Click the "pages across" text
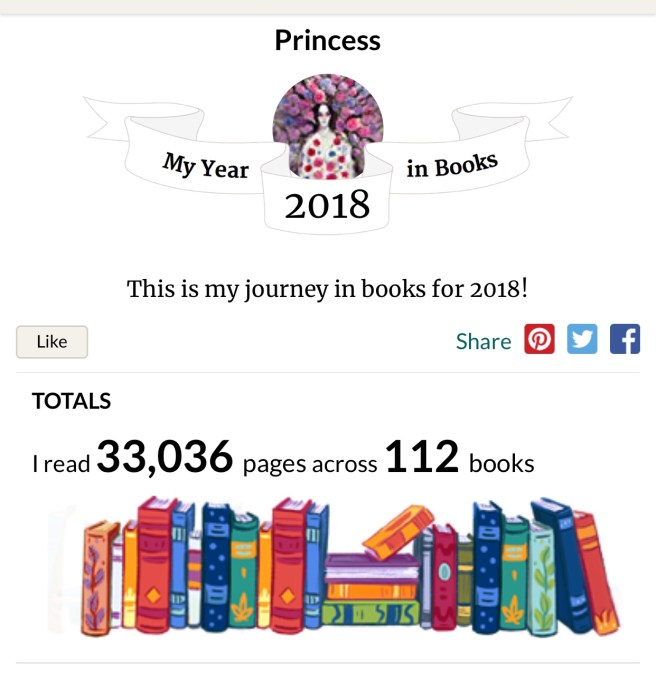 [310, 464]
